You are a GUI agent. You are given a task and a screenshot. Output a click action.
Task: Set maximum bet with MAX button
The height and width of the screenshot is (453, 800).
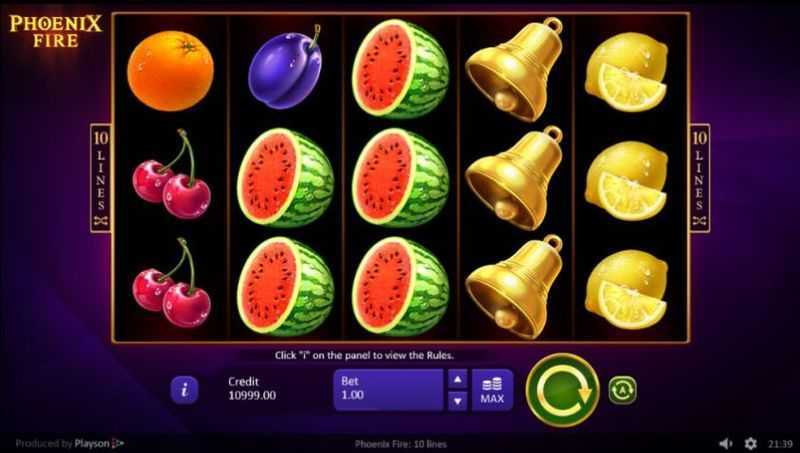tap(492, 390)
